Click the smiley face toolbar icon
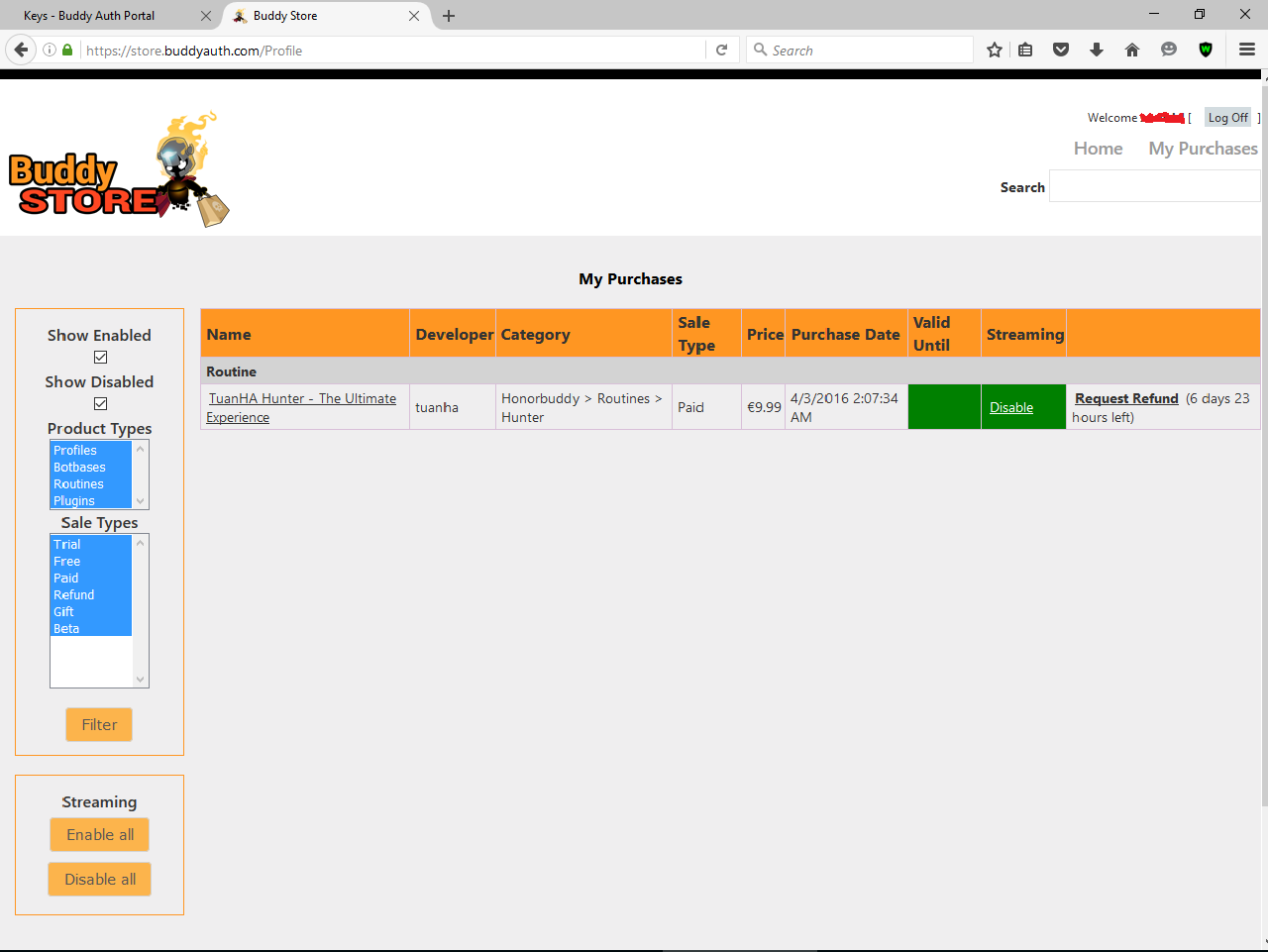The image size is (1268, 952). coord(1169,51)
